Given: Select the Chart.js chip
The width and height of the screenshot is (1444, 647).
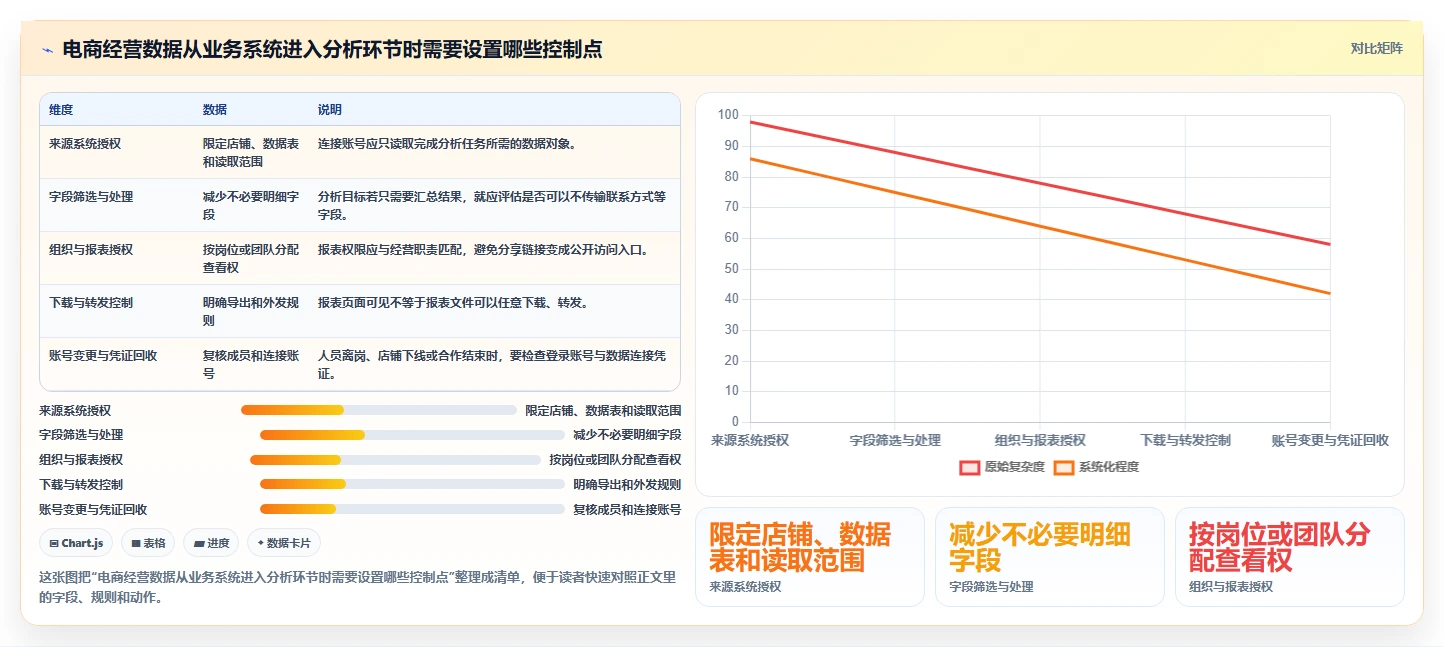Looking at the screenshot, I should (76, 543).
